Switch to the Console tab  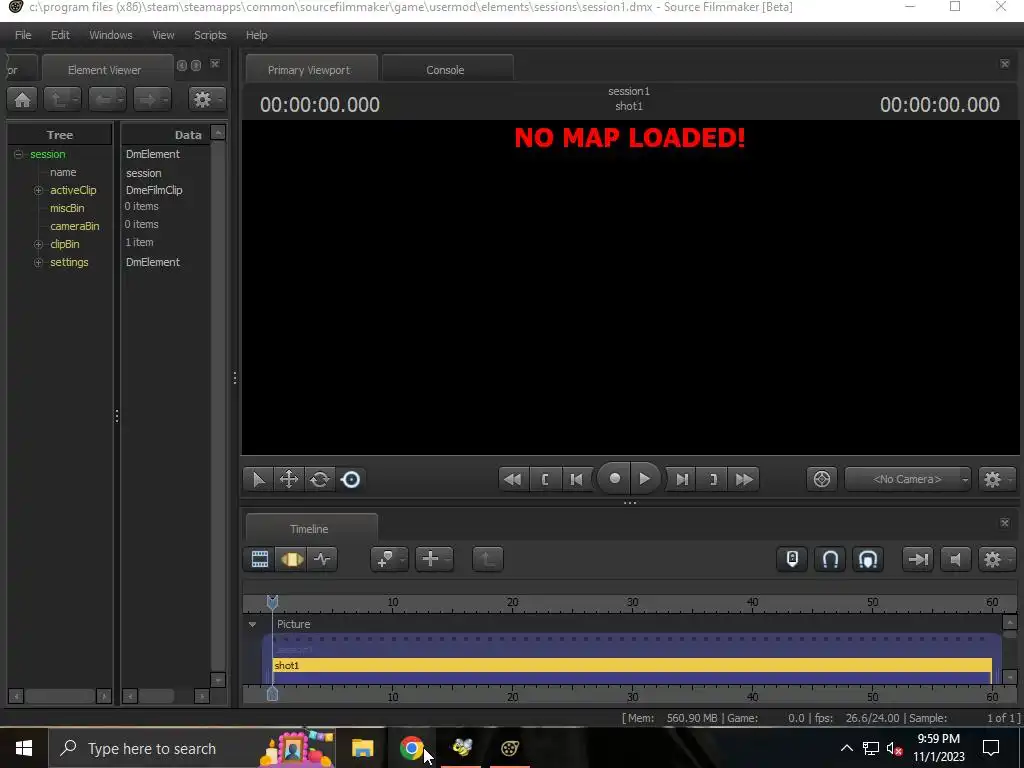pos(446,70)
